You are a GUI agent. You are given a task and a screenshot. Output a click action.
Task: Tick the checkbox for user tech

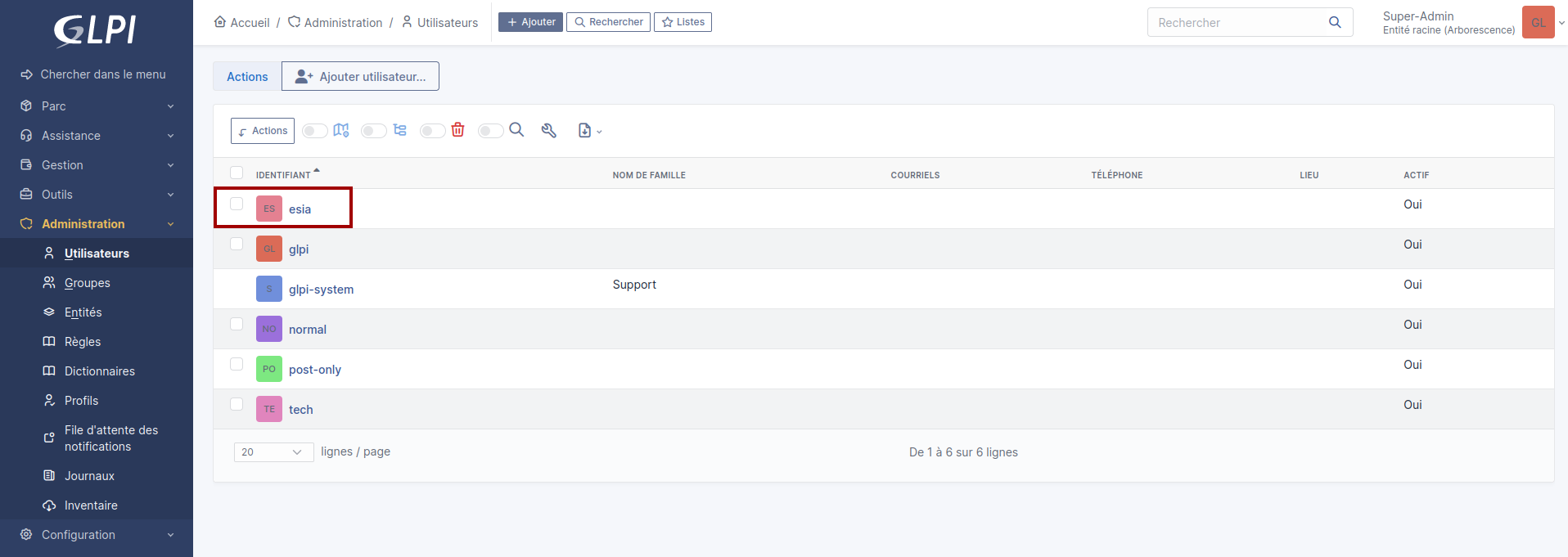[x=237, y=404]
